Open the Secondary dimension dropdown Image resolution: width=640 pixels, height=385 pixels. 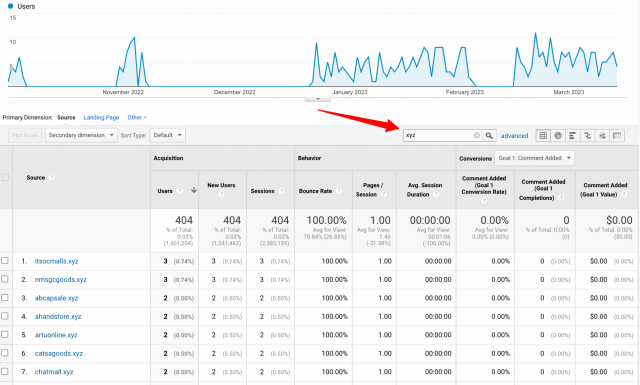point(81,135)
